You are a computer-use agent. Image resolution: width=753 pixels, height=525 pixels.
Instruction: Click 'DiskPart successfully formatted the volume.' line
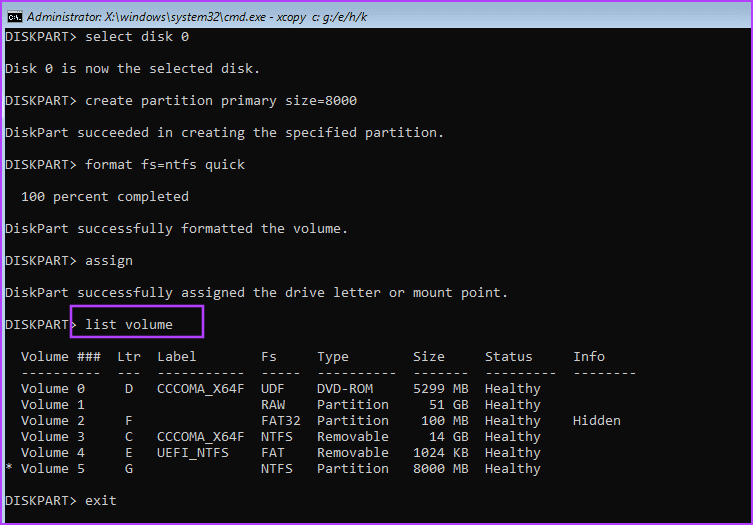pos(176,229)
